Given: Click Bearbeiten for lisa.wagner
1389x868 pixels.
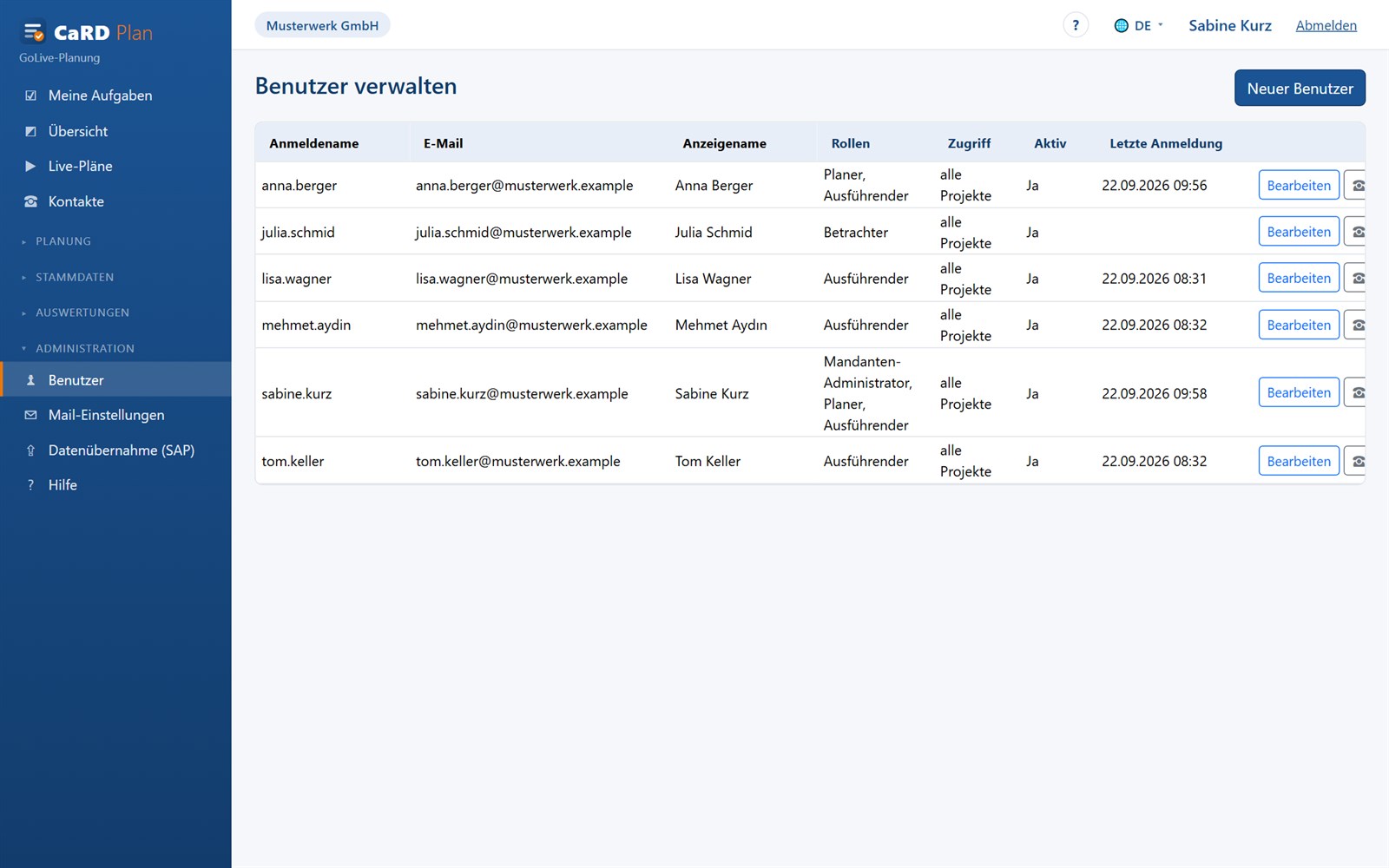Looking at the screenshot, I should coord(1299,279).
